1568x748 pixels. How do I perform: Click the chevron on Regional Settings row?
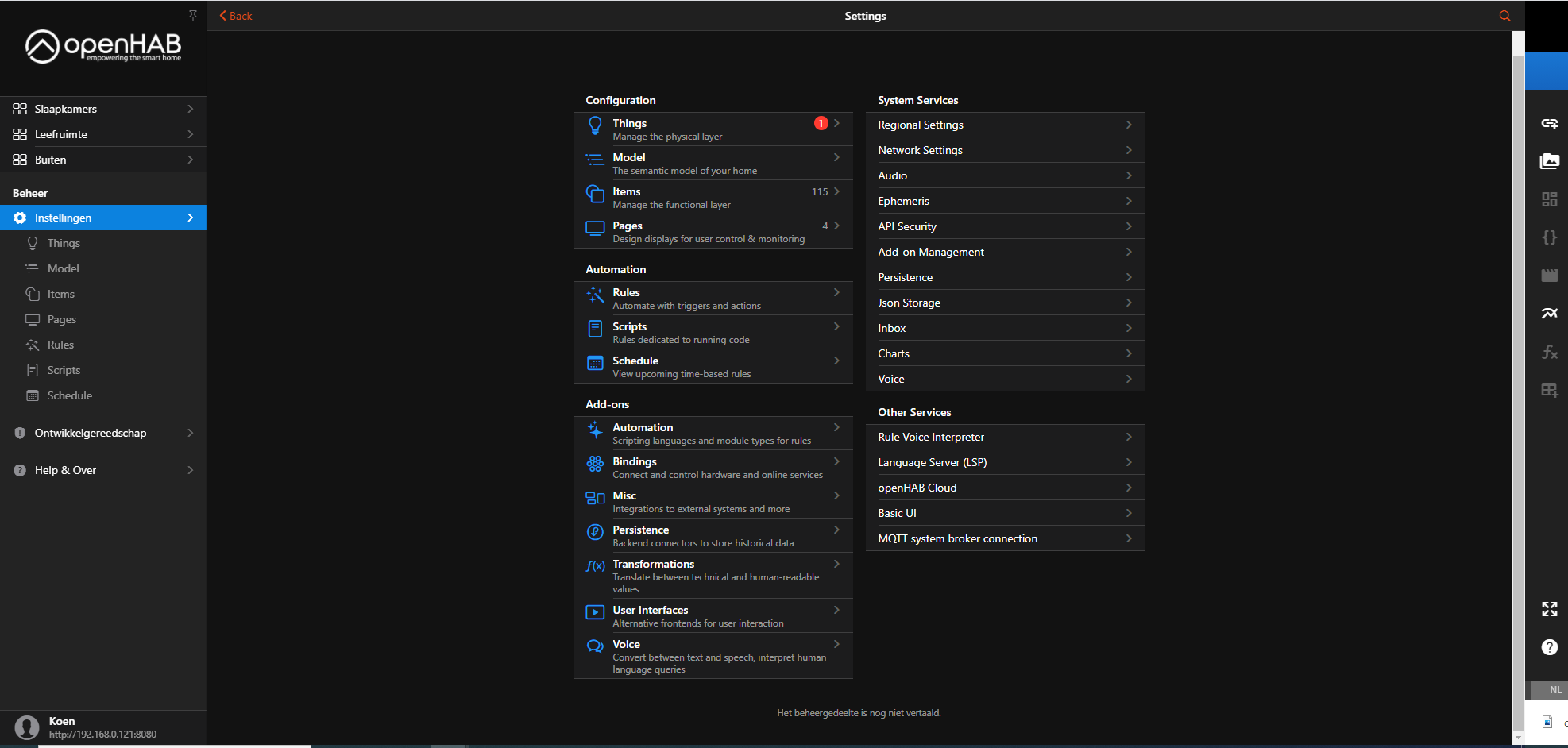pos(1129,125)
